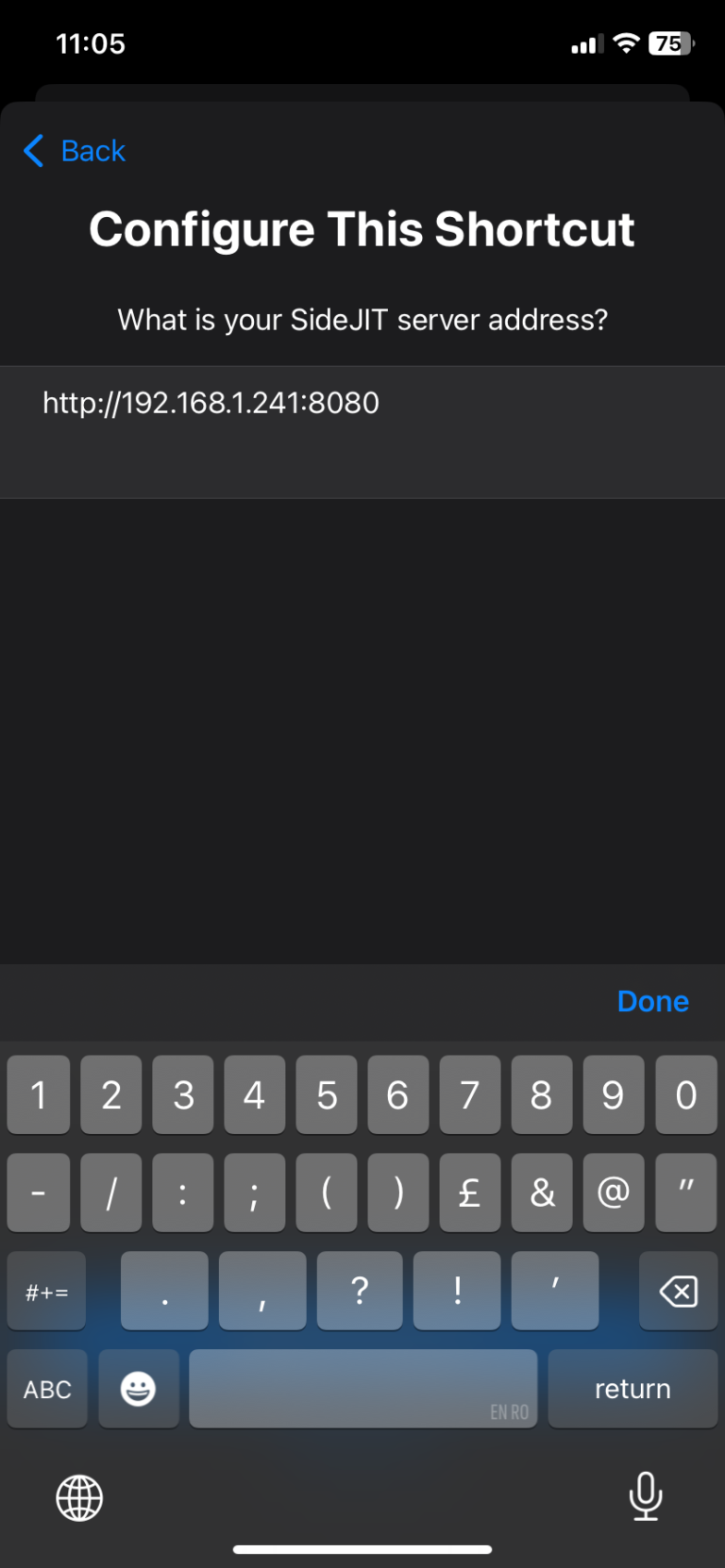Screen dimensions: 725x1568
Task: Tap the slash key on the keyboard
Action: tap(110, 1193)
